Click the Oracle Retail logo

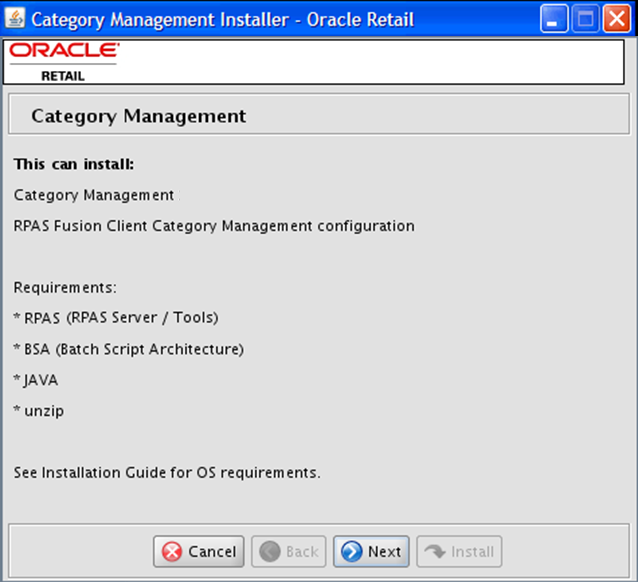coord(64,62)
